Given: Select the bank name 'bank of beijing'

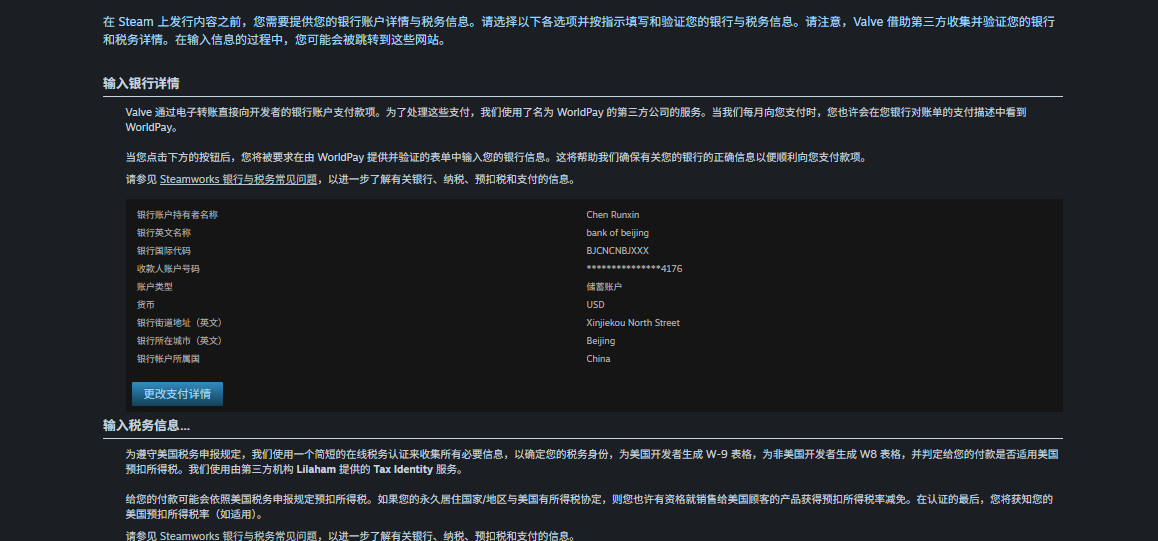Looking at the screenshot, I should click(617, 232).
